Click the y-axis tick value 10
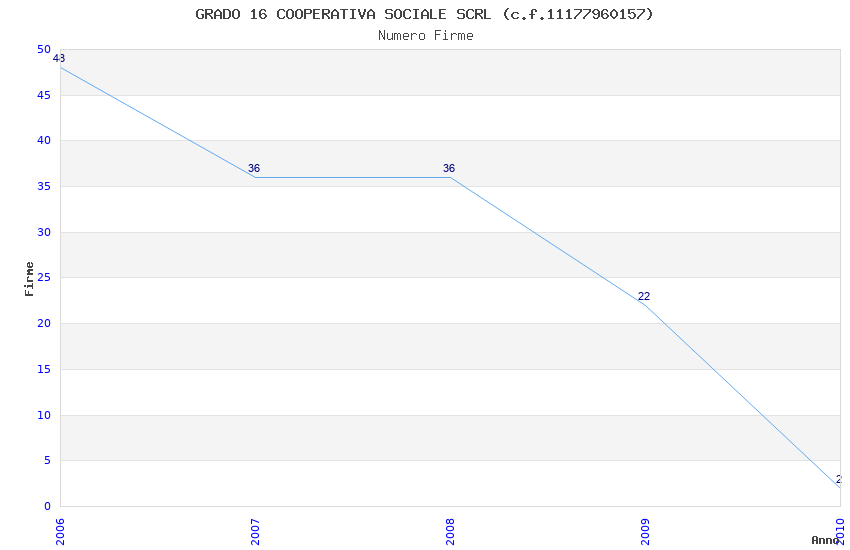This screenshot has height=550, width=850. click(44, 415)
